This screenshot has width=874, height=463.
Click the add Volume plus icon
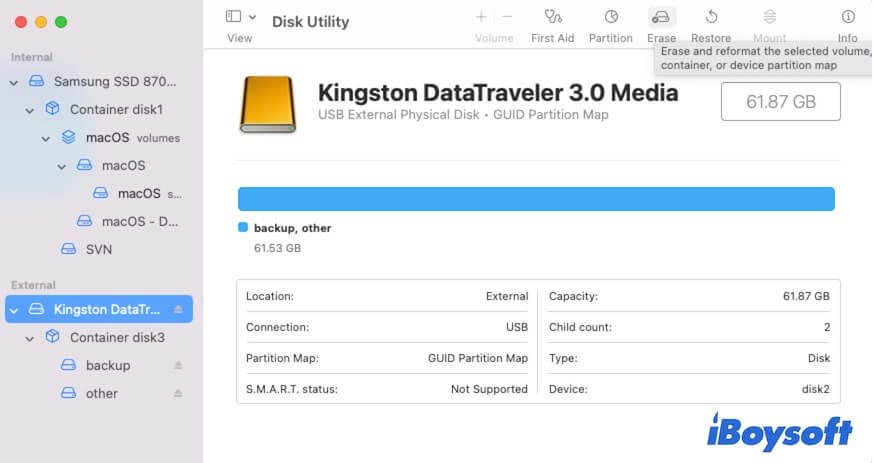481,17
